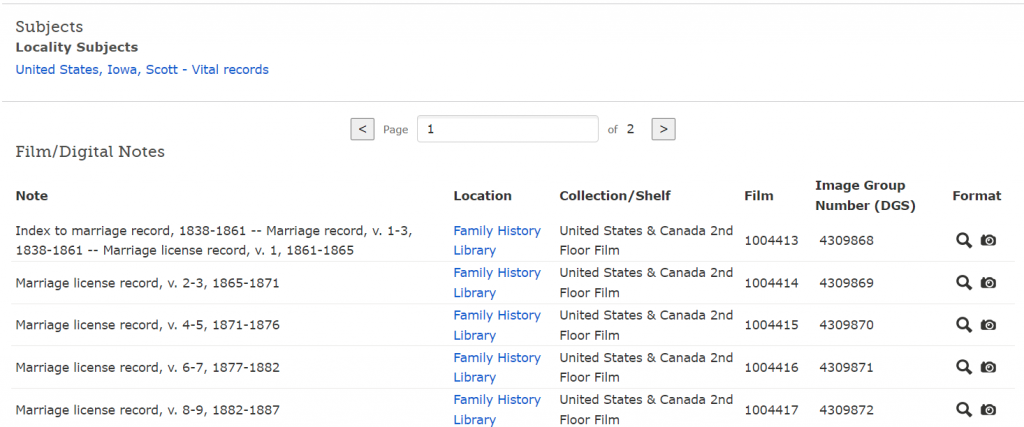View camera images for film 1004415
The height and width of the screenshot is (427, 1024).
click(x=988, y=325)
